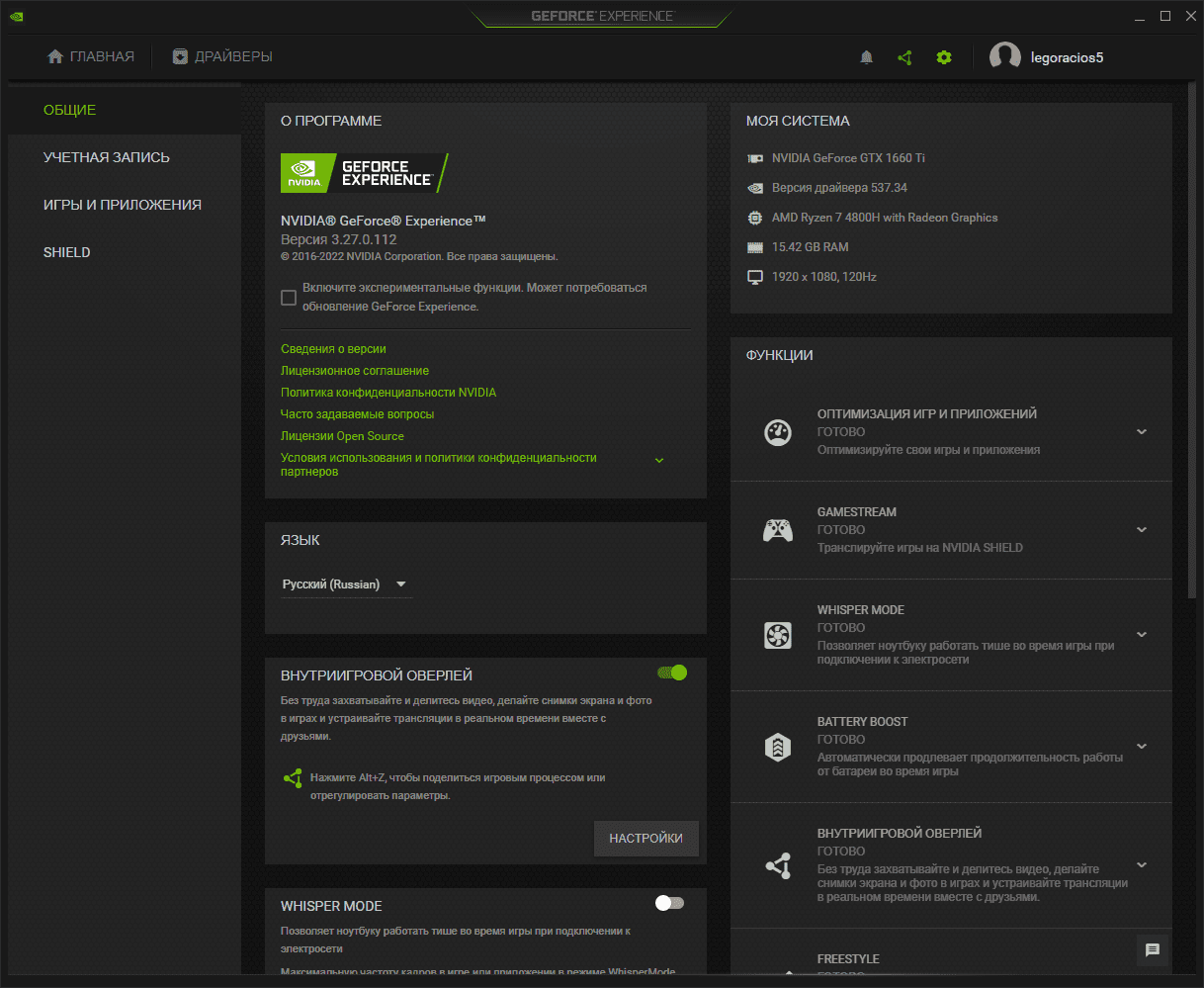Image resolution: width=1204 pixels, height=988 pixels.
Task: Open the SHIELD settings section
Action: coord(125,252)
